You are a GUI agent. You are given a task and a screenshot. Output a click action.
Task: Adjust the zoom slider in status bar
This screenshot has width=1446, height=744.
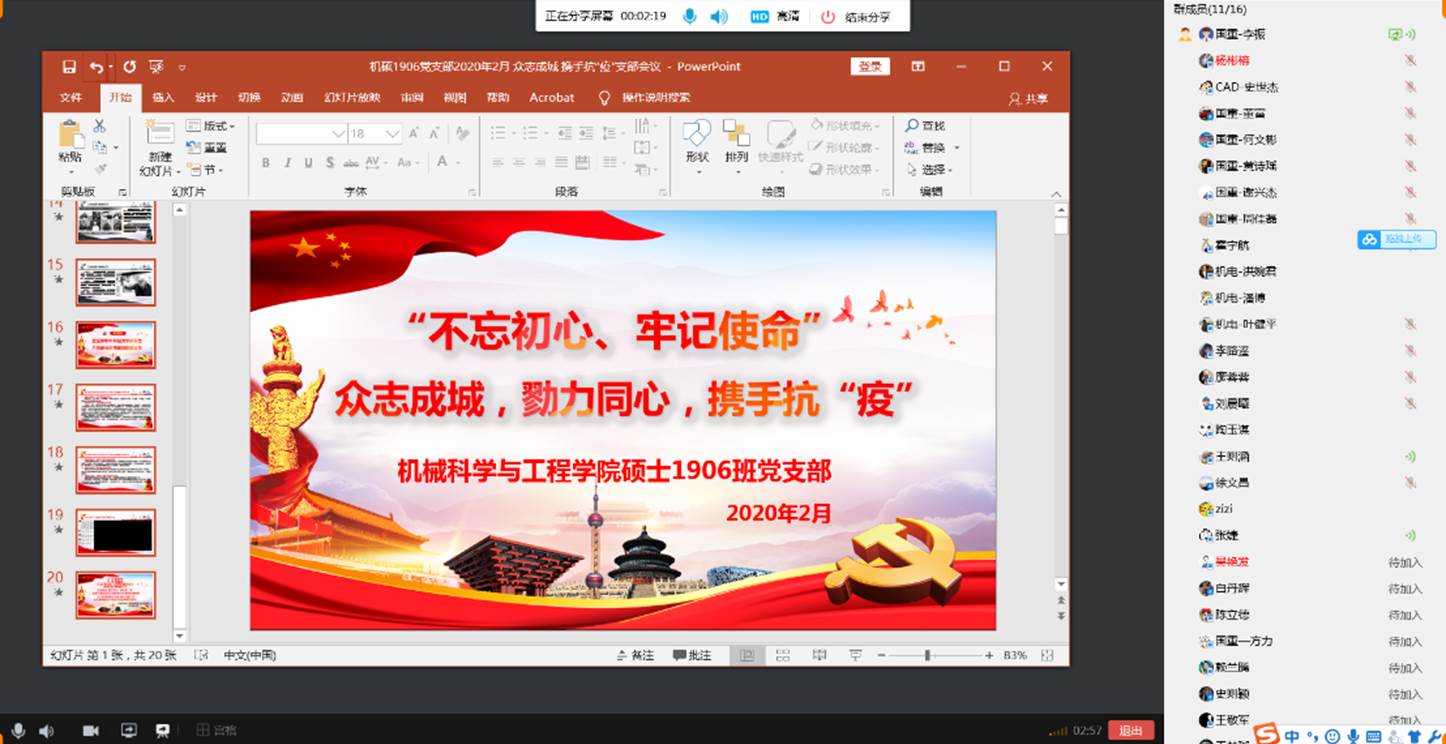pos(928,655)
